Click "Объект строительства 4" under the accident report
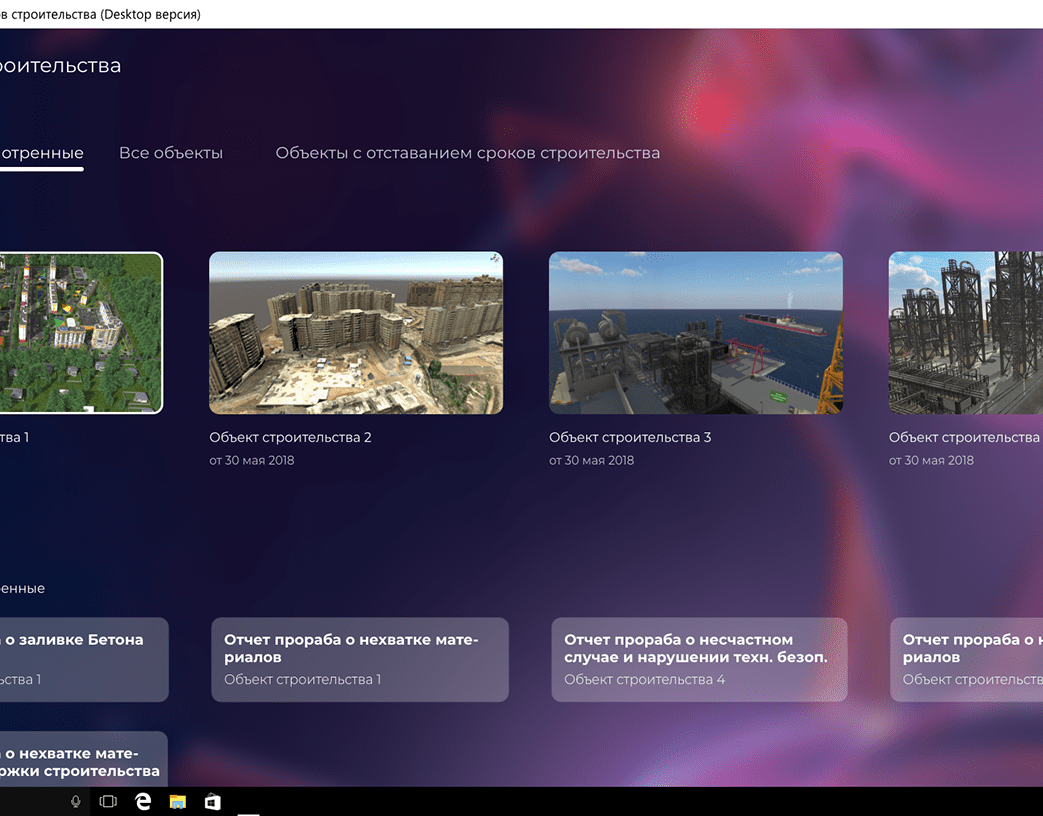 click(645, 680)
